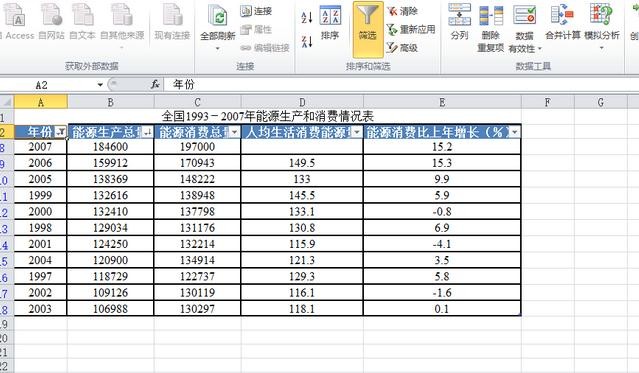639x373 pixels.
Task: Expand the Refresh All dropdown arrow
Action: (x=218, y=49)
